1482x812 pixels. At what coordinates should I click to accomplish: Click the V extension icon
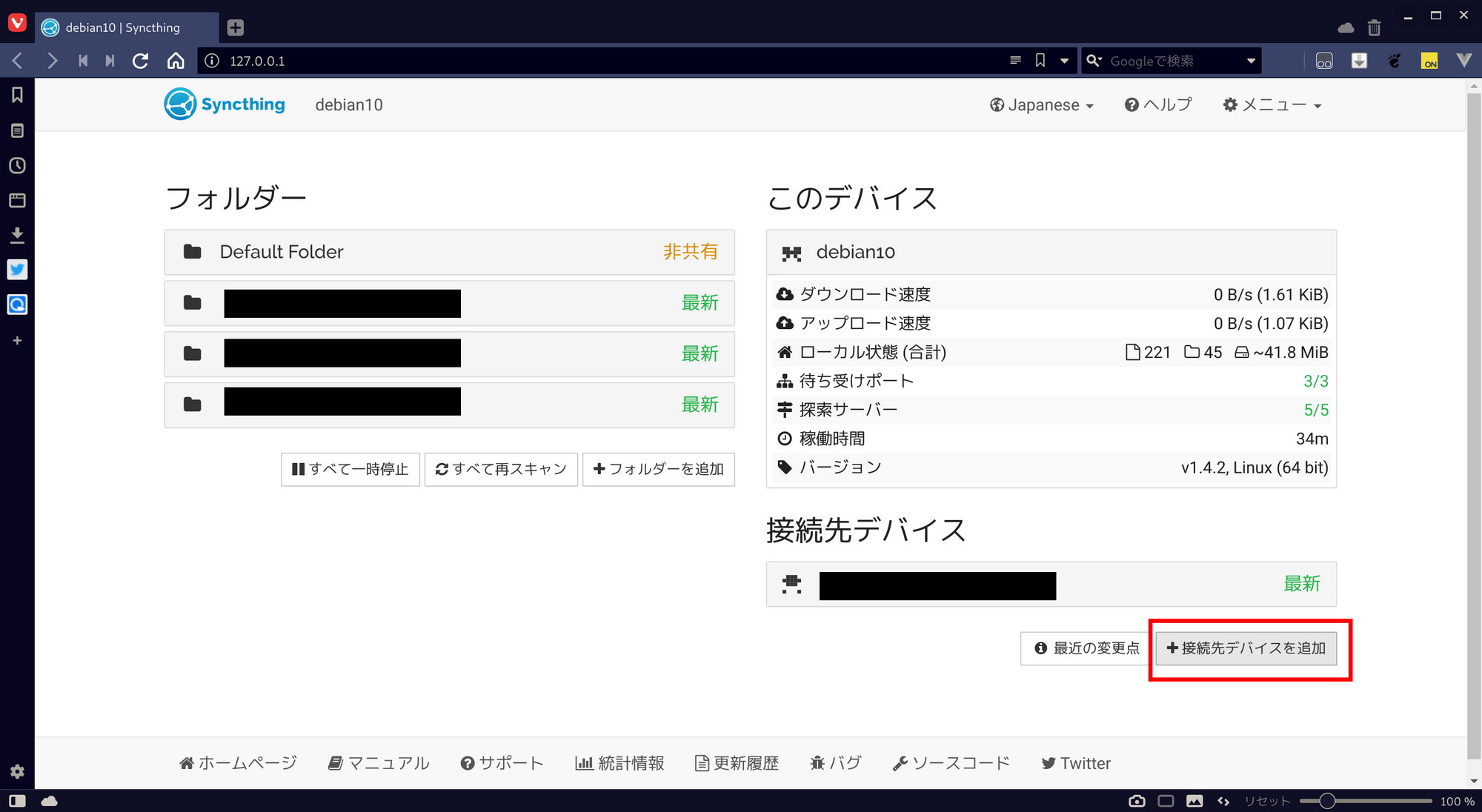pyautogui.click(x=1463, y=61)
